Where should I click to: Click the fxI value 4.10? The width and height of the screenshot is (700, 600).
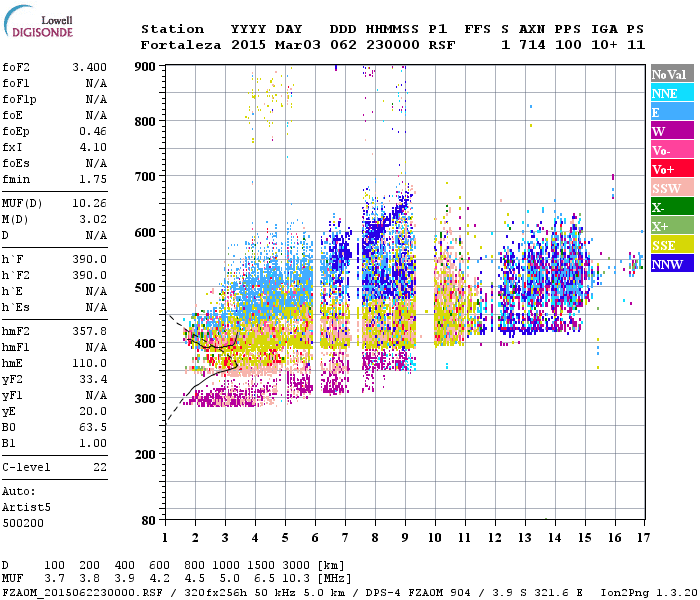coord(93,147)
